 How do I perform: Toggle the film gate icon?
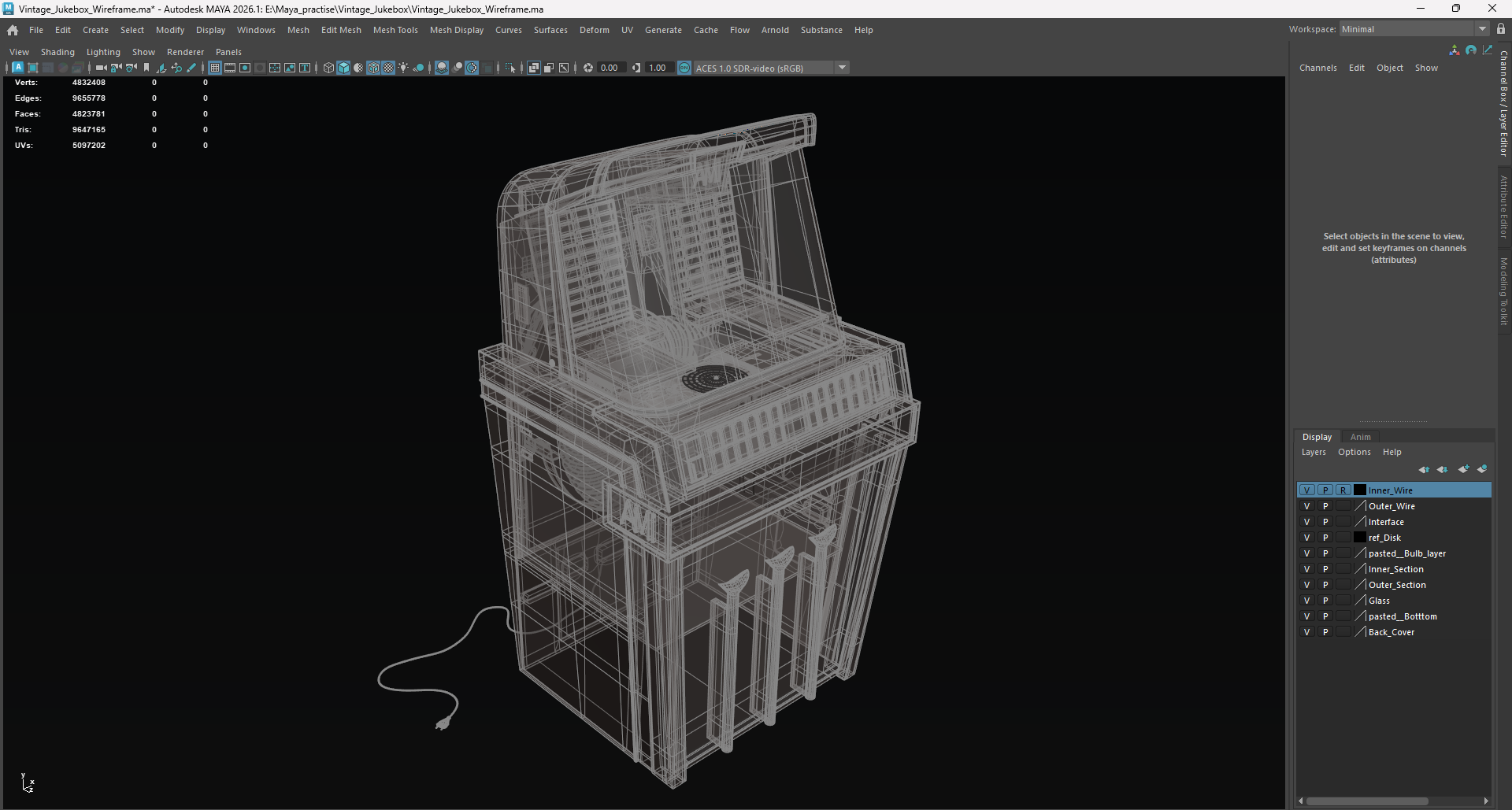(x=230, y=68)
